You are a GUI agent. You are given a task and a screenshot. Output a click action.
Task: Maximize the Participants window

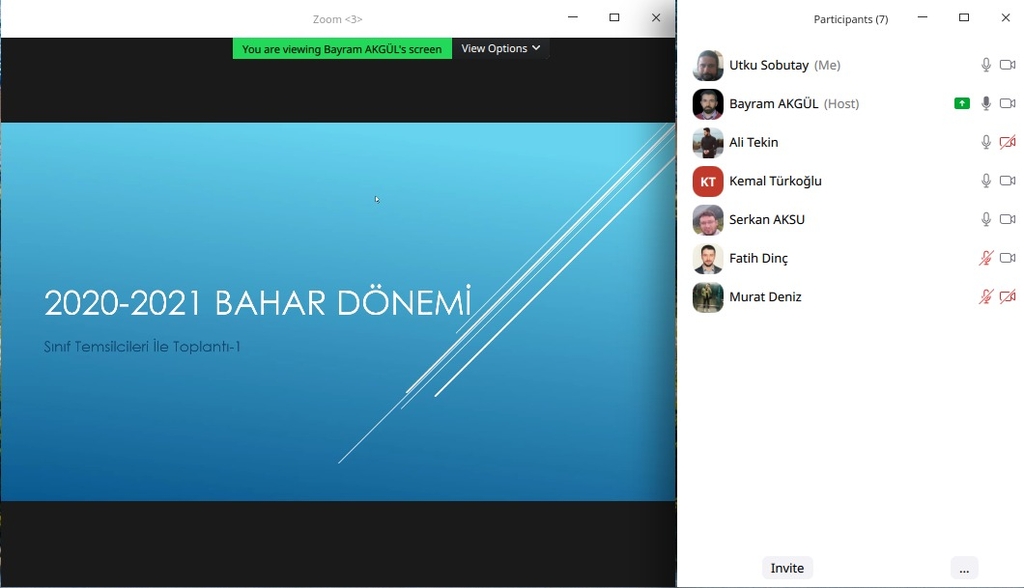[964, 18]
